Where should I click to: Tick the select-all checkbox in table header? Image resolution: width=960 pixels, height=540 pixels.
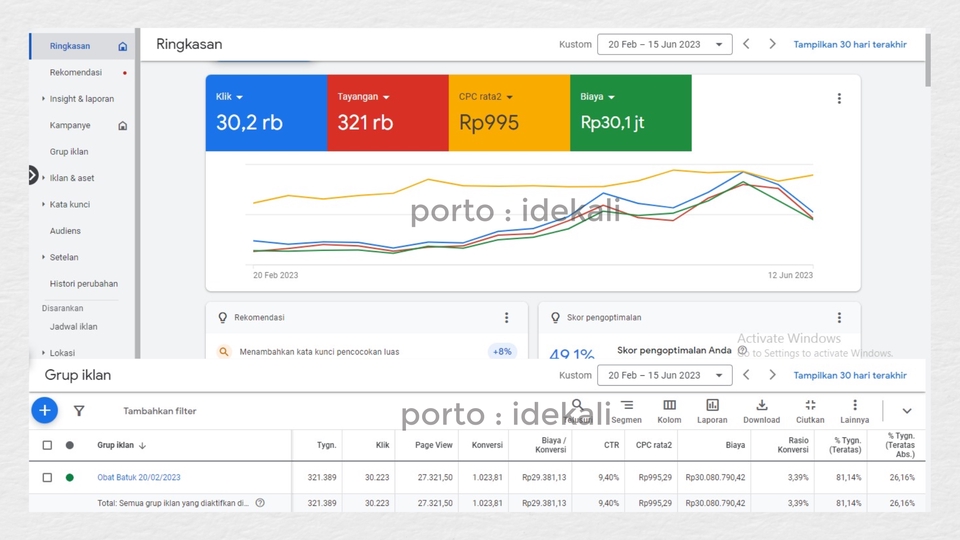click(x=47, y=445)
